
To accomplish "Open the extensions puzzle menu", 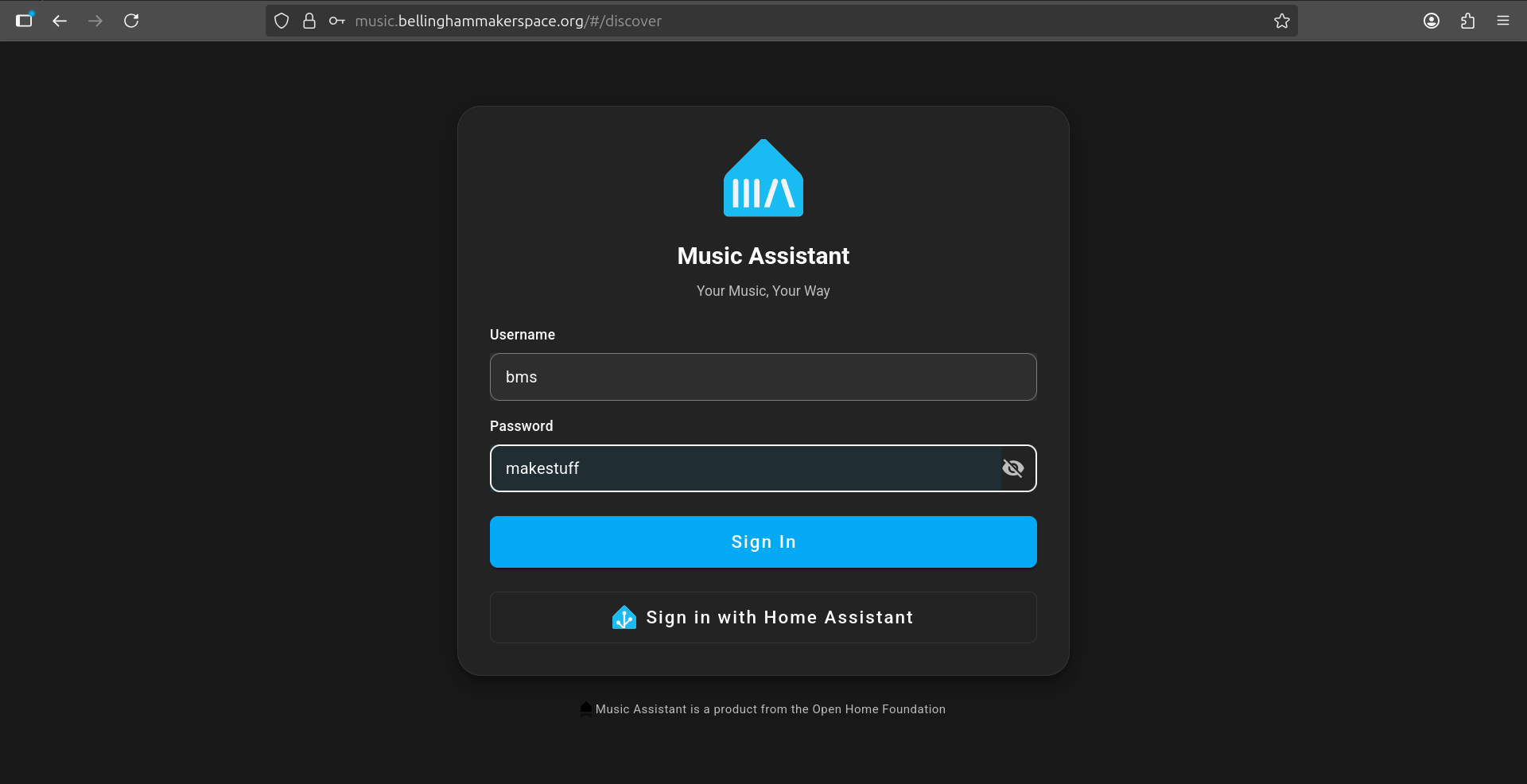I will point(1467,21).
